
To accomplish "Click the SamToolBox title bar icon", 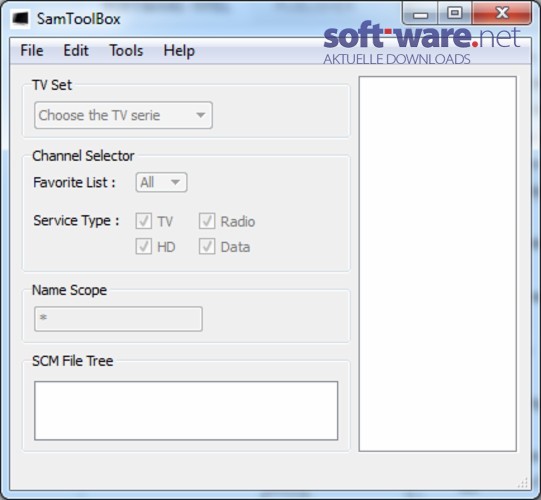I will pyautogui.click(x=20, y=18).
